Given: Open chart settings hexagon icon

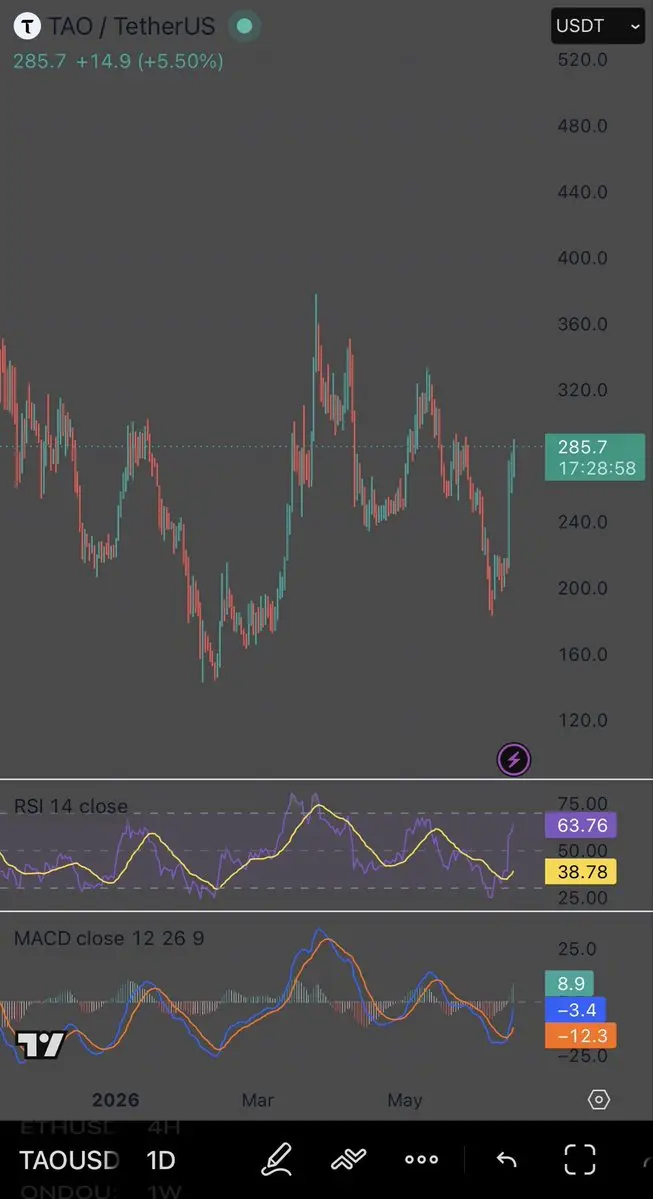Looking at the screenshot, I should [599, 1100].
